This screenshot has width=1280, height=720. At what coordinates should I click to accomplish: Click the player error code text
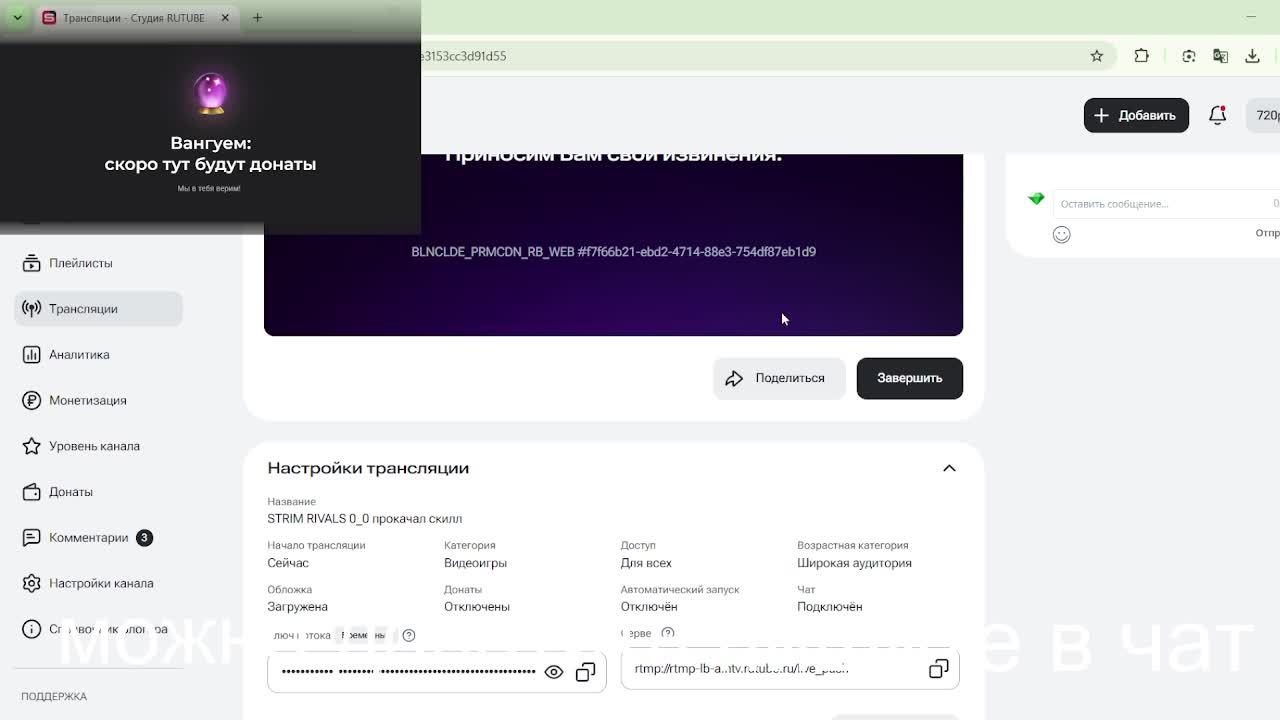pyautogui.click(x=613, y=252)
